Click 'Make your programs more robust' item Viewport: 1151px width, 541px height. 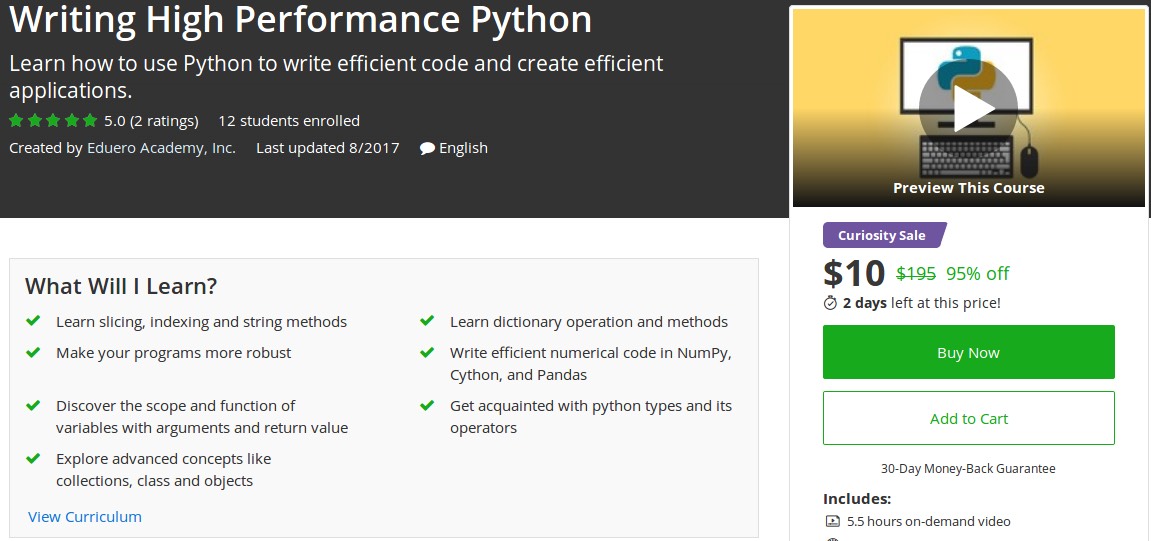click(x=173, y=352)
